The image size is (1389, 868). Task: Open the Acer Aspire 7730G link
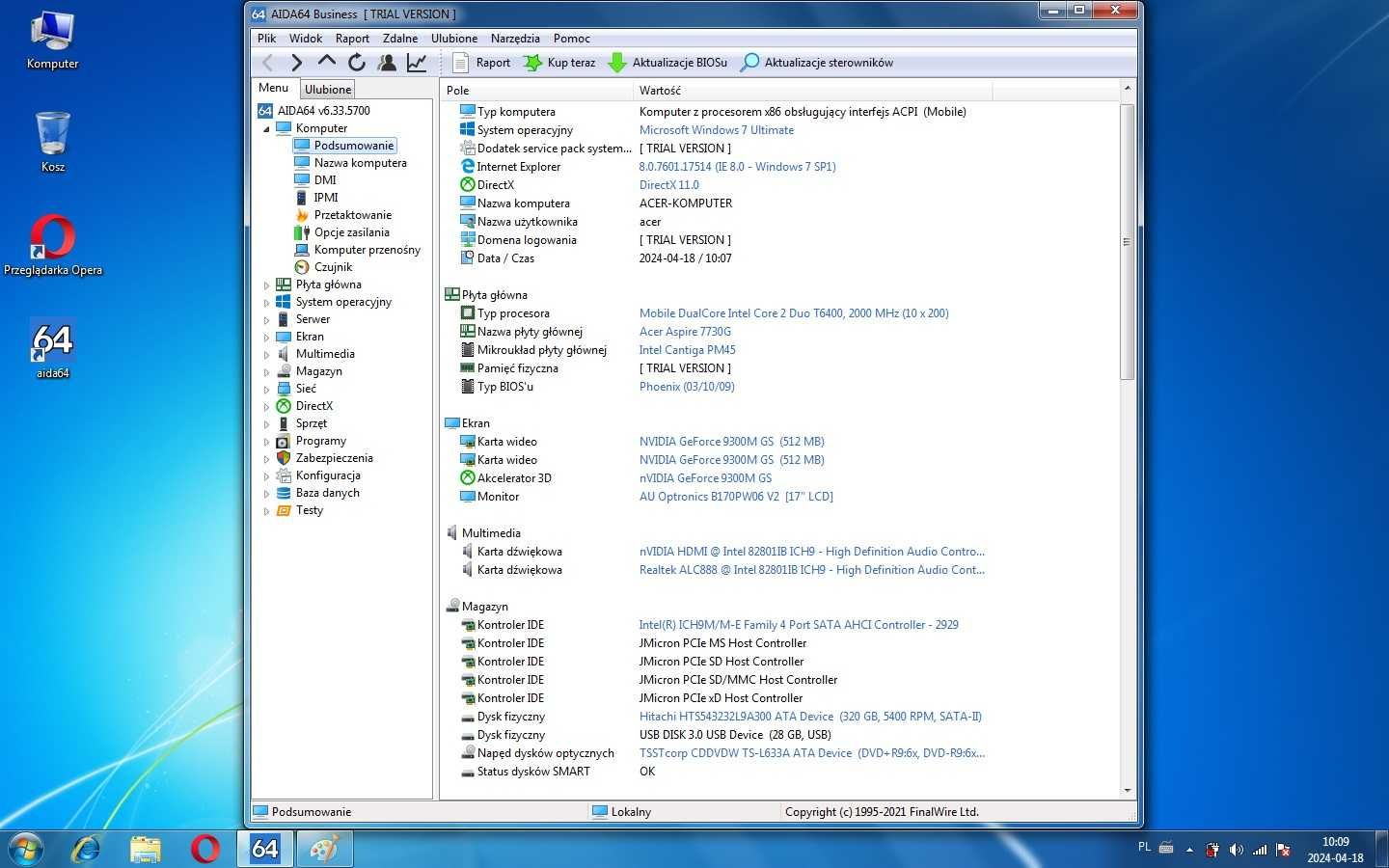[685, 332]
